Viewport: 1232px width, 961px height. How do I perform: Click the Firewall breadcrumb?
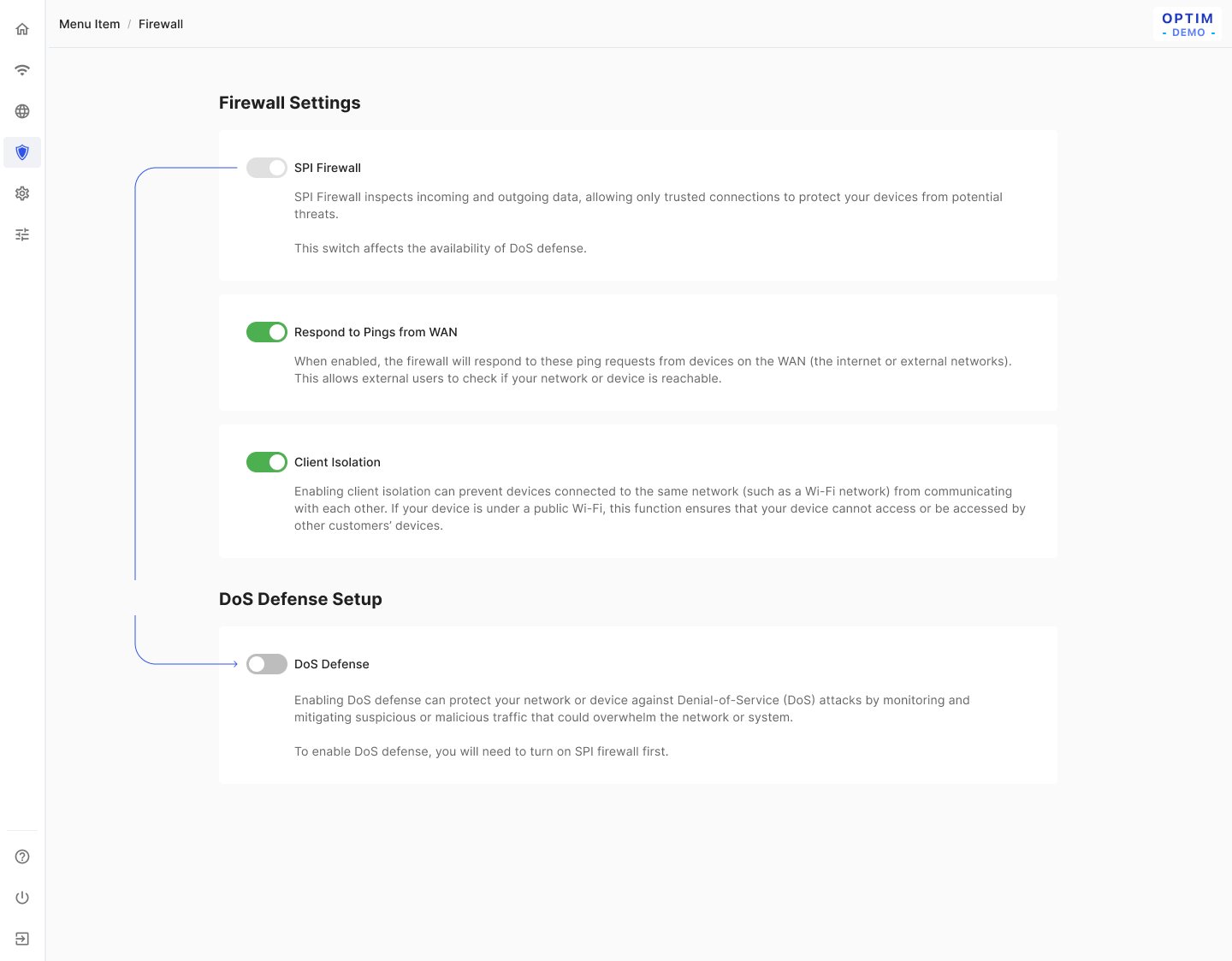(161, 24)
